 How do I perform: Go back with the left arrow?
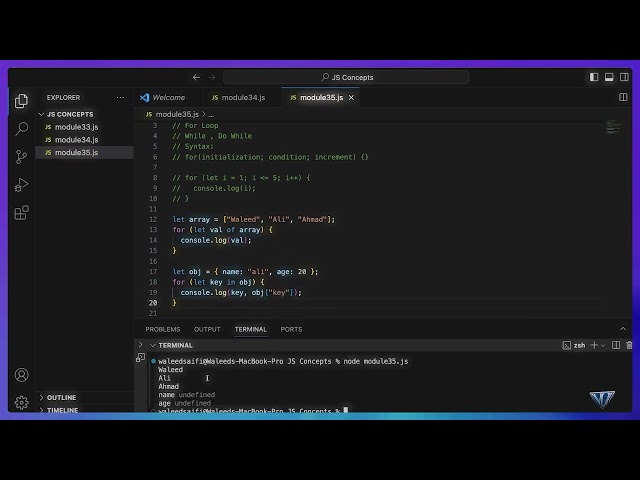click(x=196, y=77)
